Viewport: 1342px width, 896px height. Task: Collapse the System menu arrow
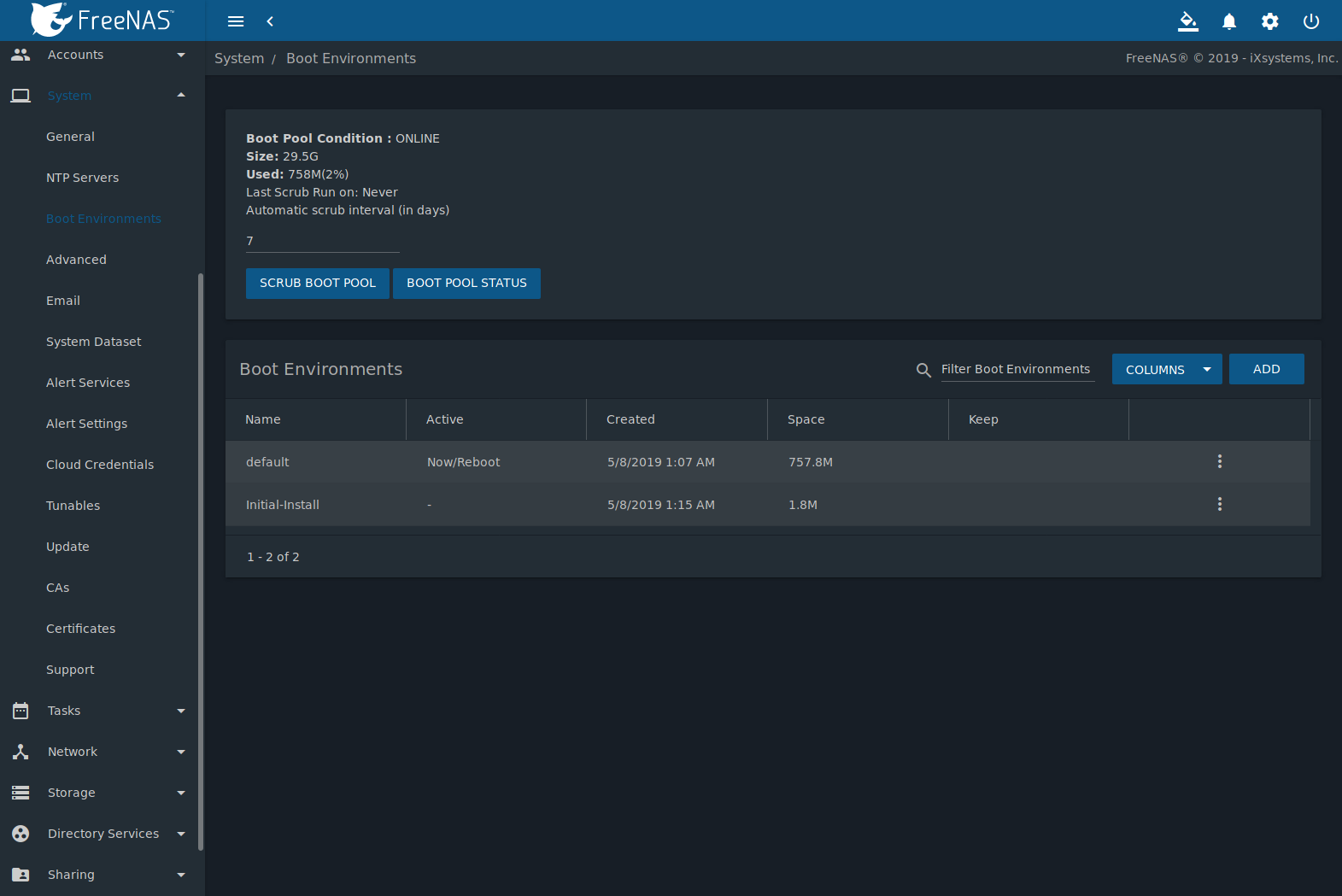[181, 96]
